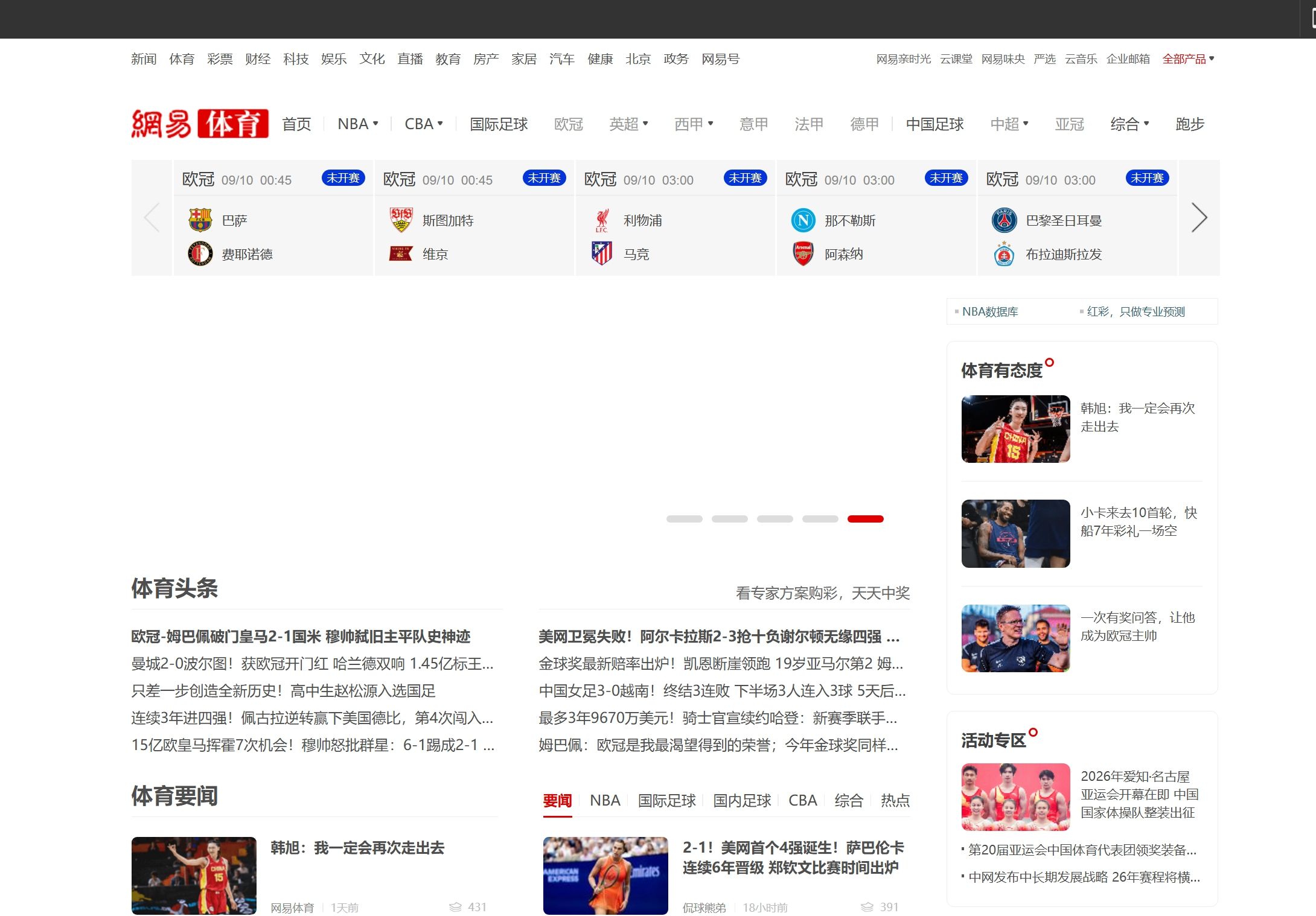Switch to the 热点 news tab
This screenshot has height=916, width=1316.
click(895, 801)
